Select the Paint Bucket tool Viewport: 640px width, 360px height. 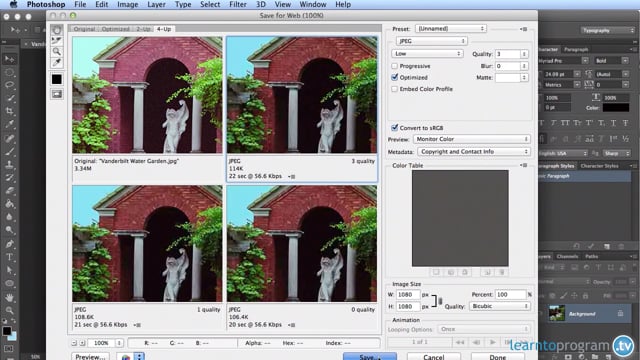[x=9, y=204]
